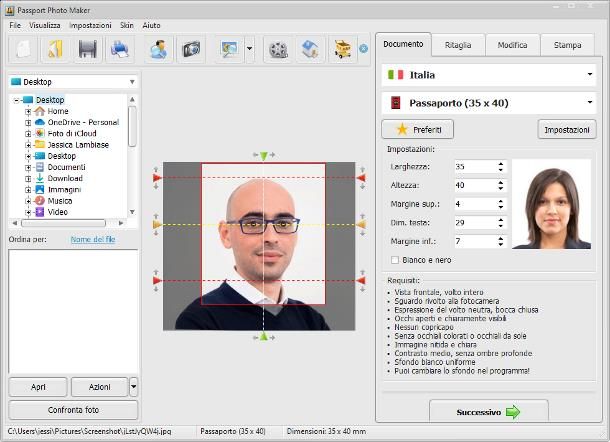This screenshot has width=610, height=442.
Task: Select the Documento tab
Action: click(403, 44)
